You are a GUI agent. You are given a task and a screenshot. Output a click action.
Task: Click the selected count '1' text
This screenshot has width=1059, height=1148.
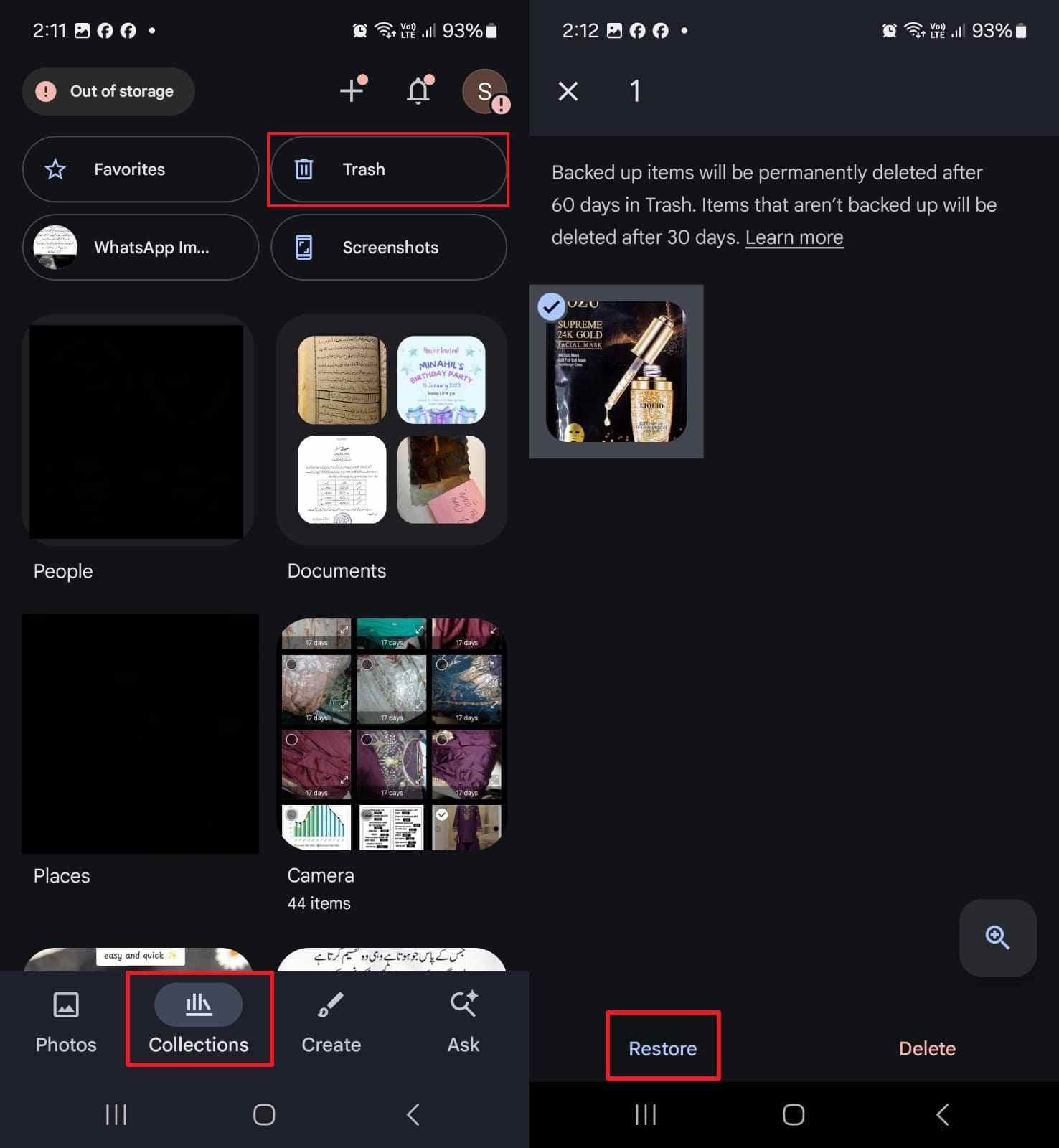(x=635, y=91)
